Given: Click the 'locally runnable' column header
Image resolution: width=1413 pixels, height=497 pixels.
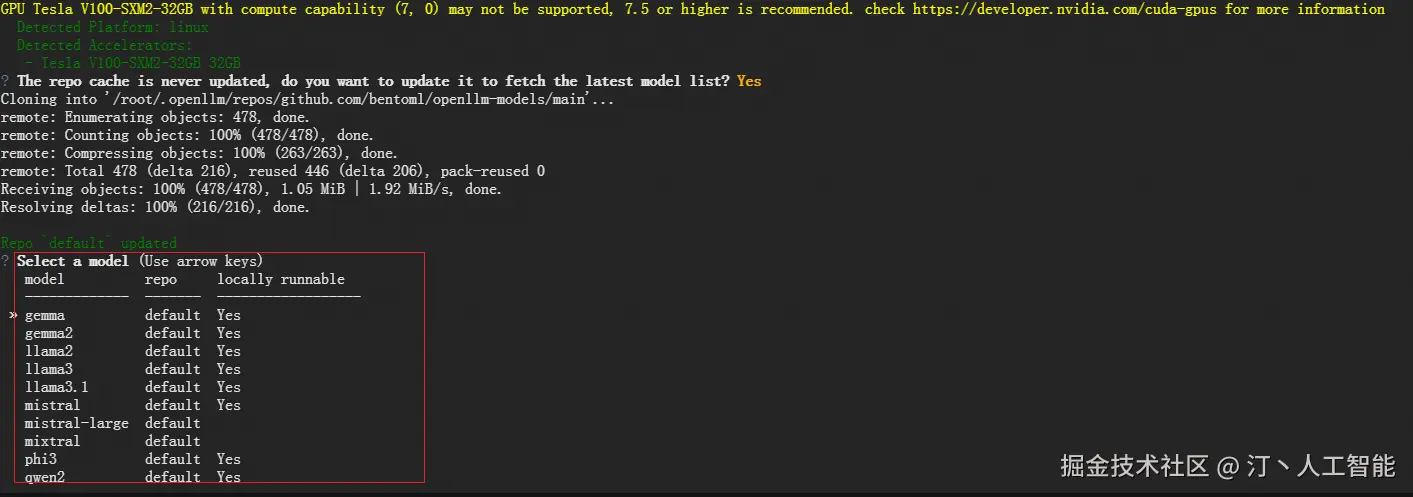Looking at the screenshot, I should [x=281, y=279].
